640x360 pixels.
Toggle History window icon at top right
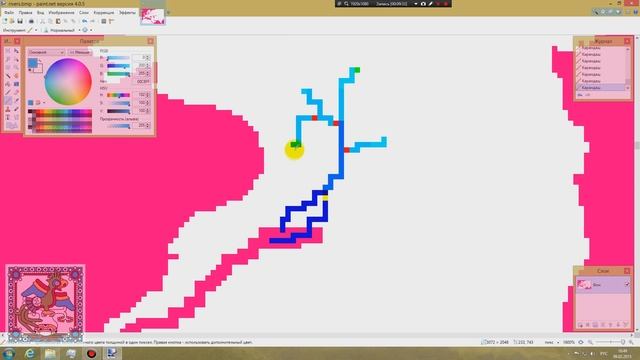(x=603, y=11)
